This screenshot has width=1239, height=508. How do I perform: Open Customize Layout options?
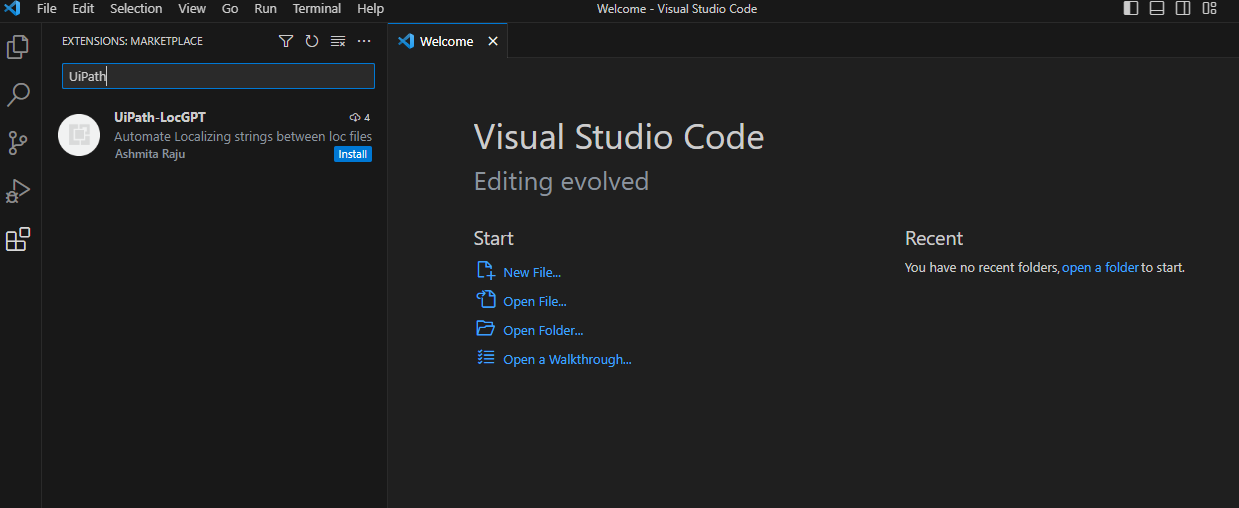(1210, 9)
